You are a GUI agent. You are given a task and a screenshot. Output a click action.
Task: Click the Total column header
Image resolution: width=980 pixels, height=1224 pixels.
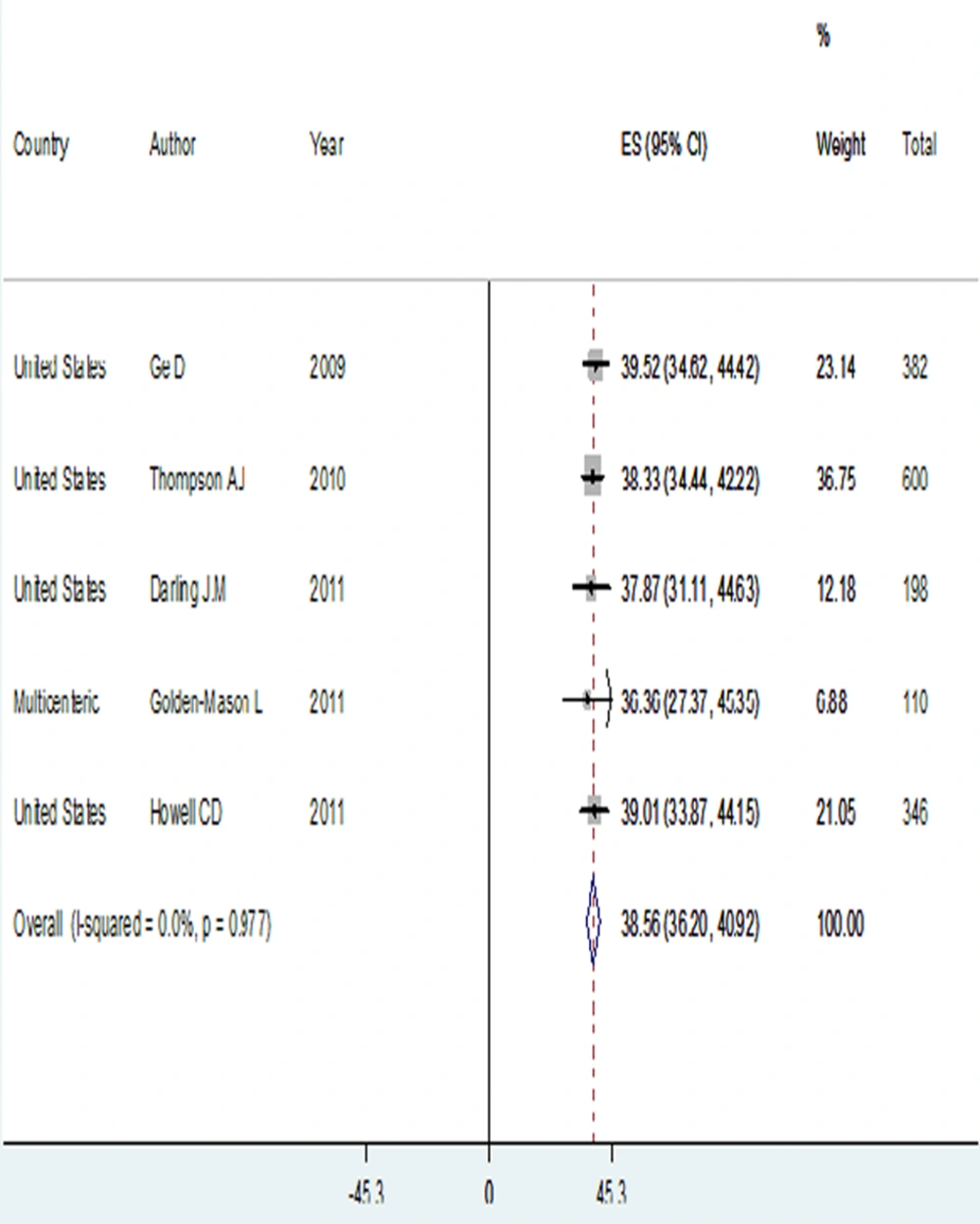point(919,145)
